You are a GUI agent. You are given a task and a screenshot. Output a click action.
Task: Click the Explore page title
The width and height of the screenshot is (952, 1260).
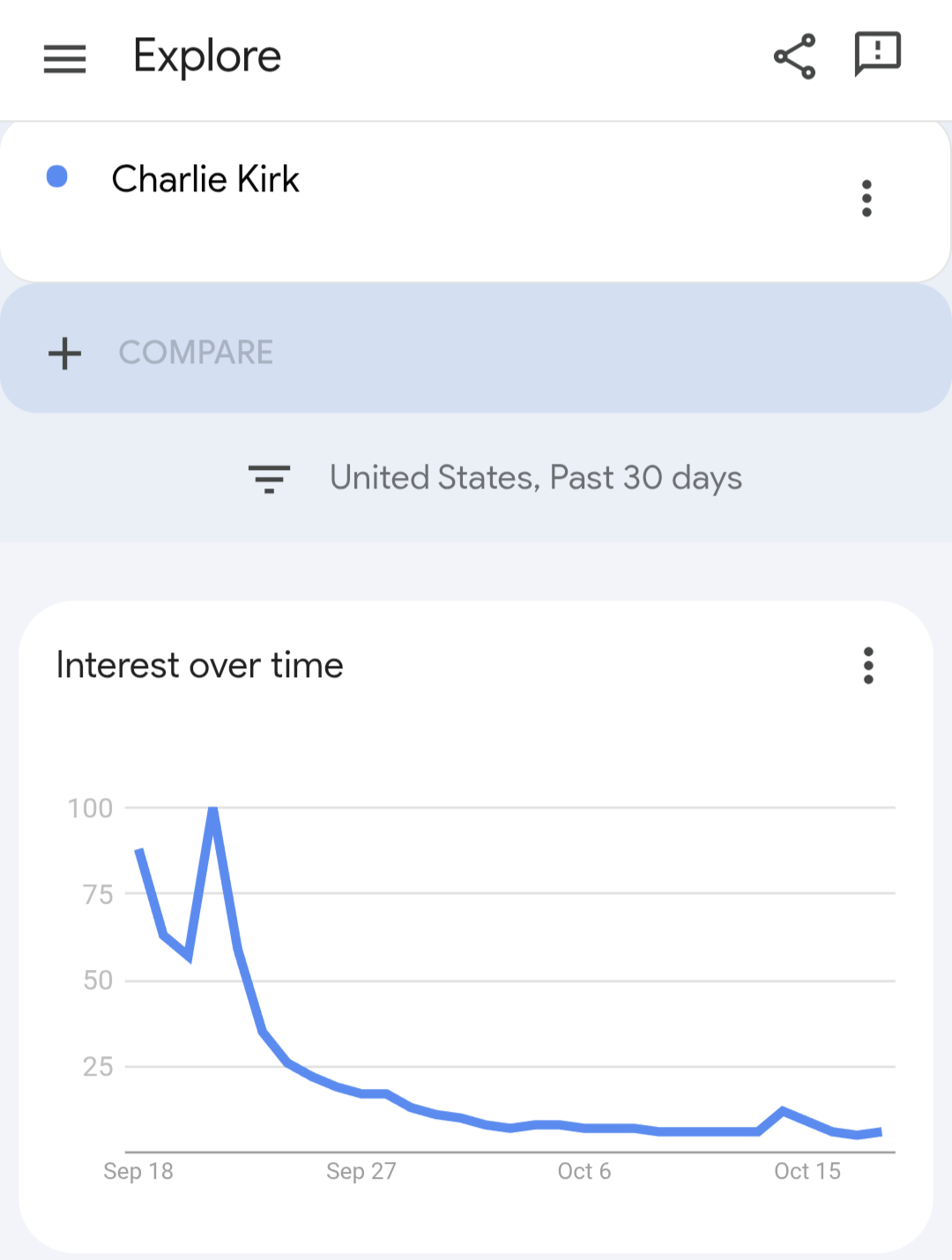tap(207, 56)
